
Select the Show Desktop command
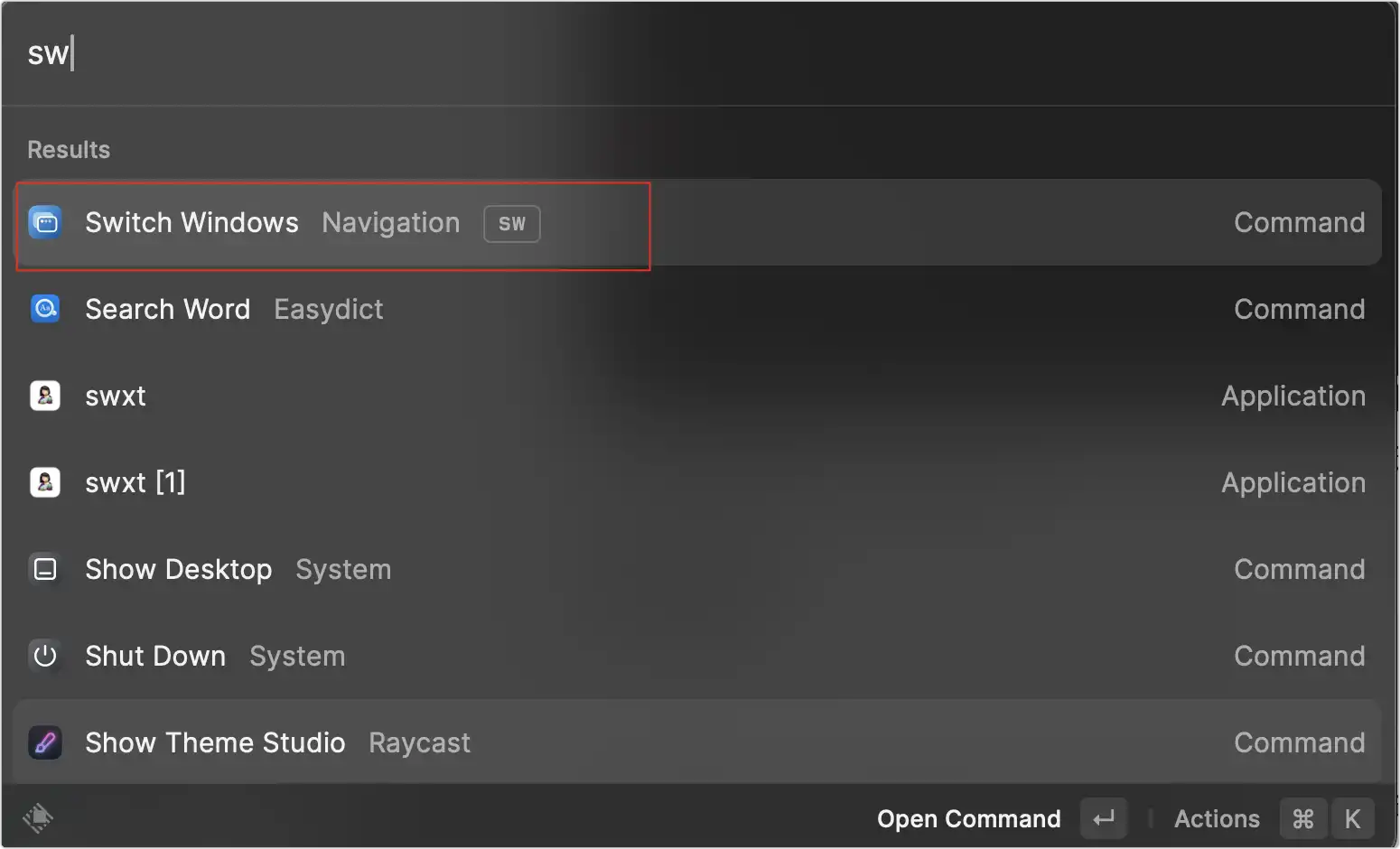point(698,569)
